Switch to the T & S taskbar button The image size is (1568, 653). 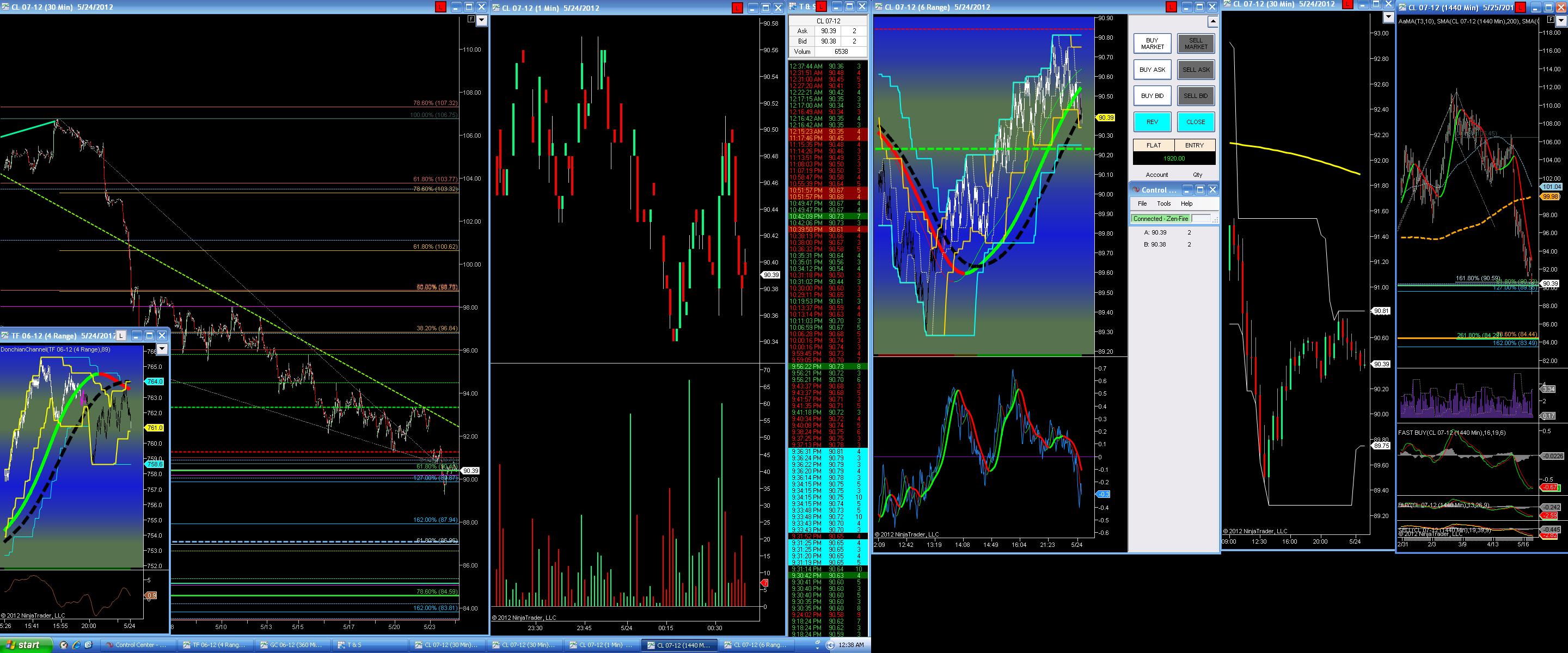click(x=370, y=645)
